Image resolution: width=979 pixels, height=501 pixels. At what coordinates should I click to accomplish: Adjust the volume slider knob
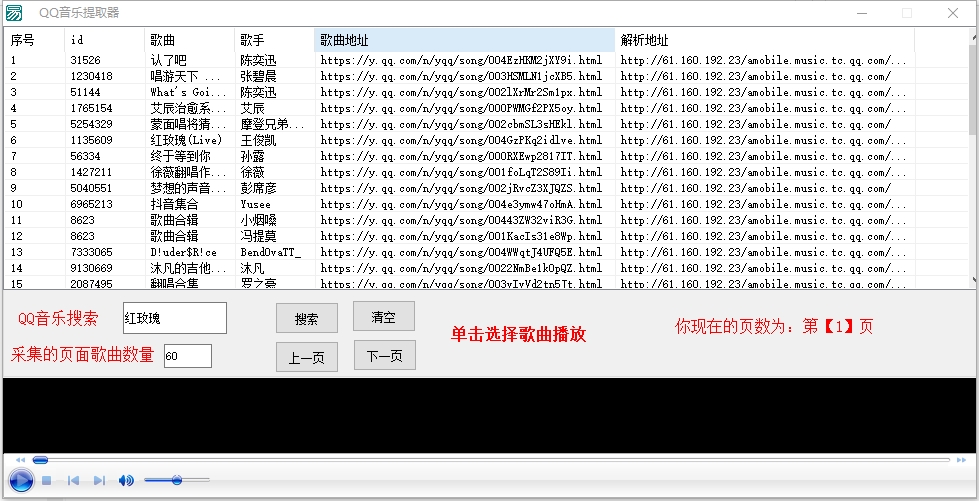pos(177,481)
